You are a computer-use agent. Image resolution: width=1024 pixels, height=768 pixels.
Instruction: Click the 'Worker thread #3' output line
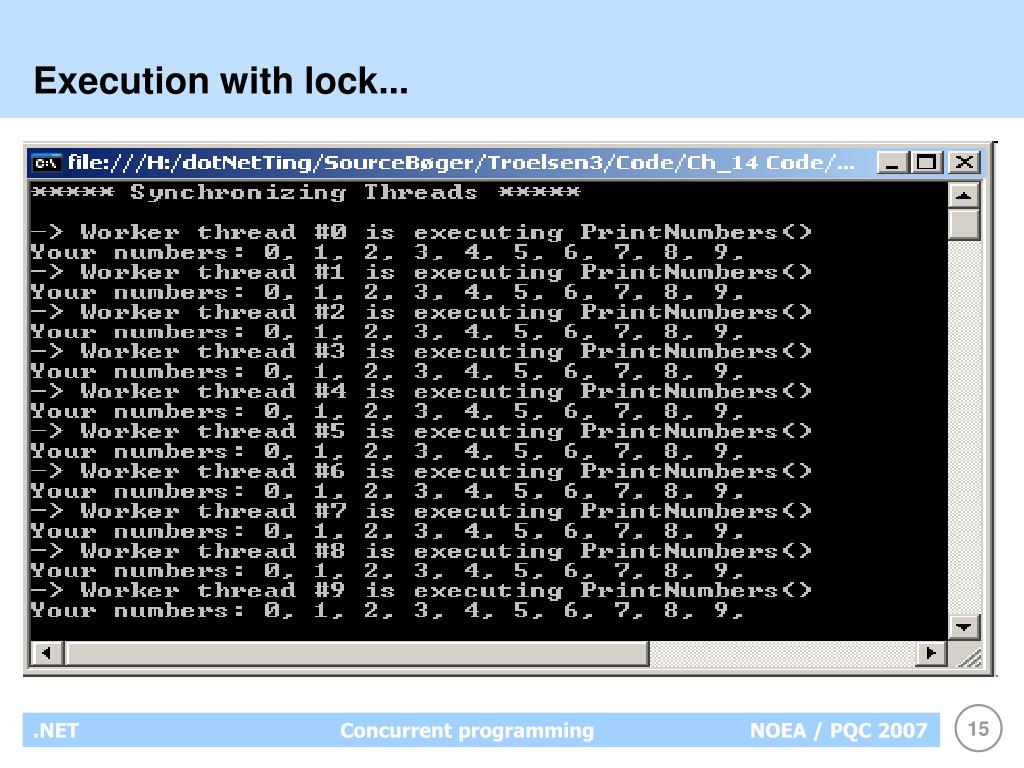[x=421, y=351]
